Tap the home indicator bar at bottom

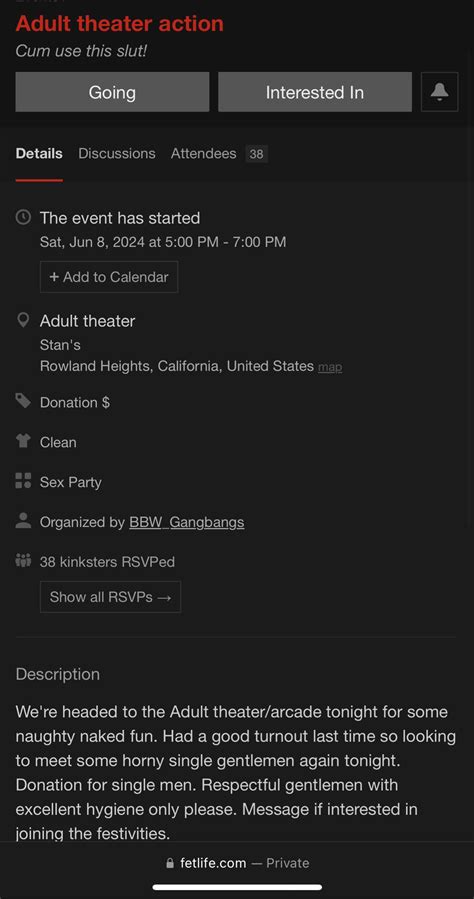click(237, 888)
